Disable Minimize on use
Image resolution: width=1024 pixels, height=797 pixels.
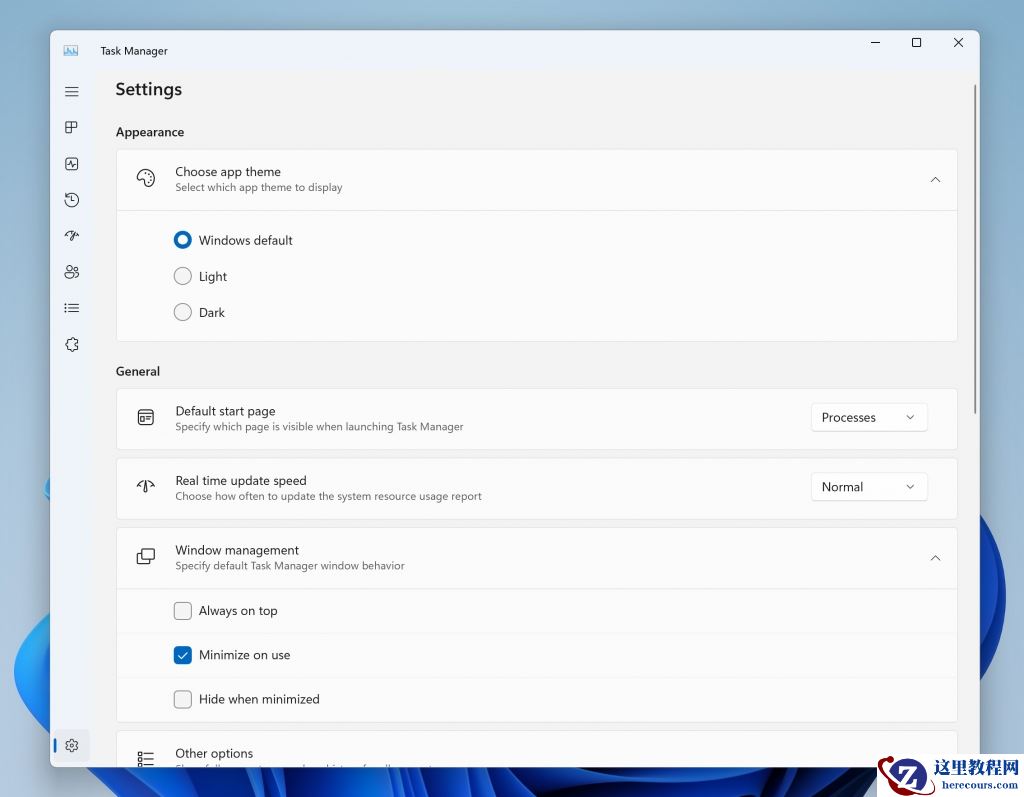tap(182, 655)
